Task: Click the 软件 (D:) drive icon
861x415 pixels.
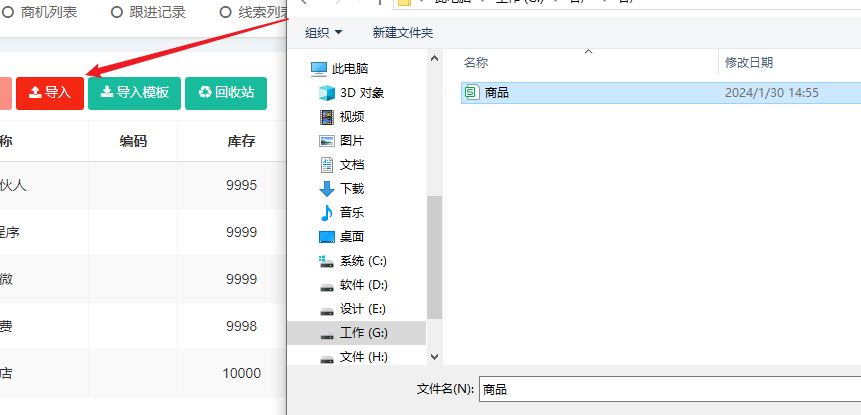Action: pyautogui.click(x=327, y=287)
